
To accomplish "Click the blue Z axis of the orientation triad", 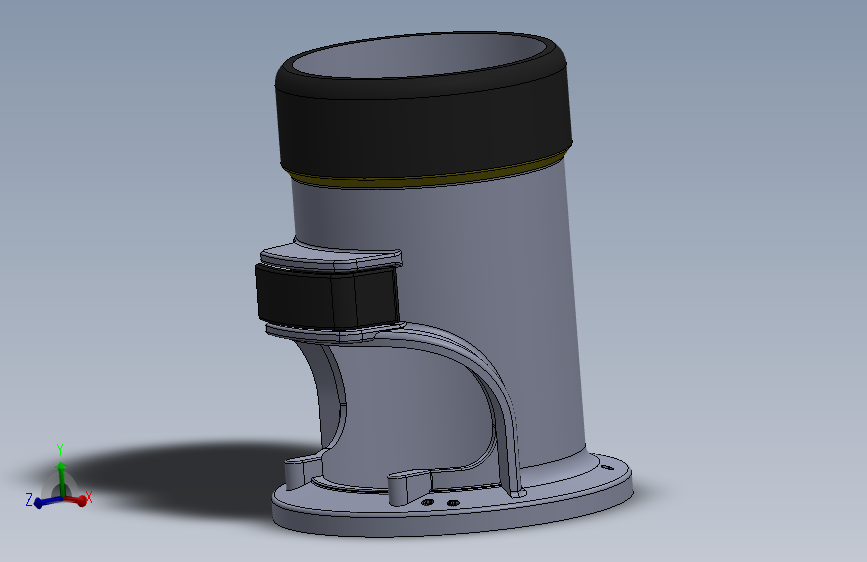I will pyautogui.click(x=48, y=502).
